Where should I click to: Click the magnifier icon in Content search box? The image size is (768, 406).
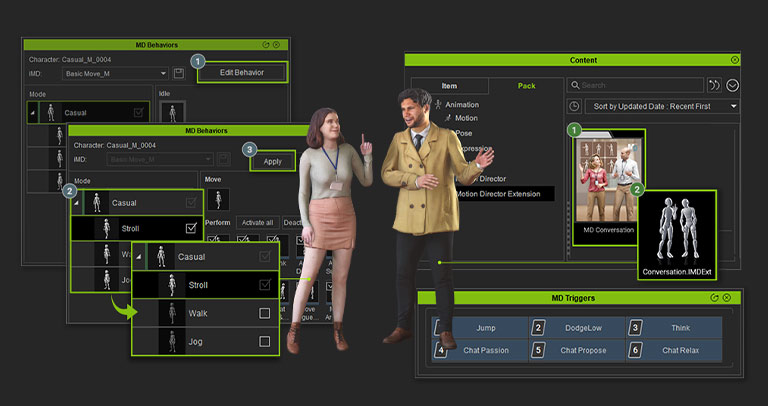click(576, 85)
